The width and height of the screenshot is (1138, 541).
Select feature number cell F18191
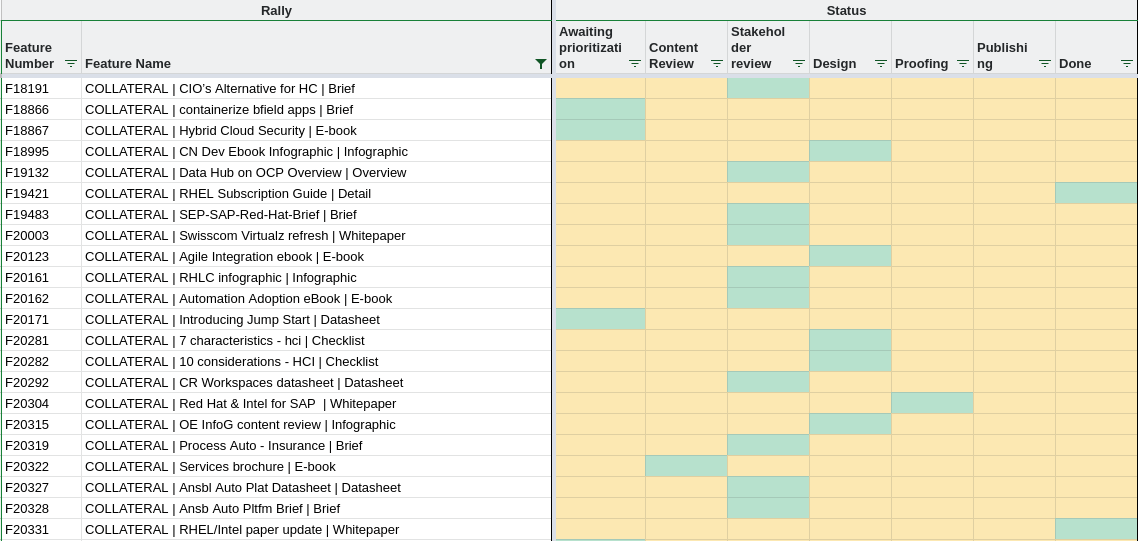(41, 88)
